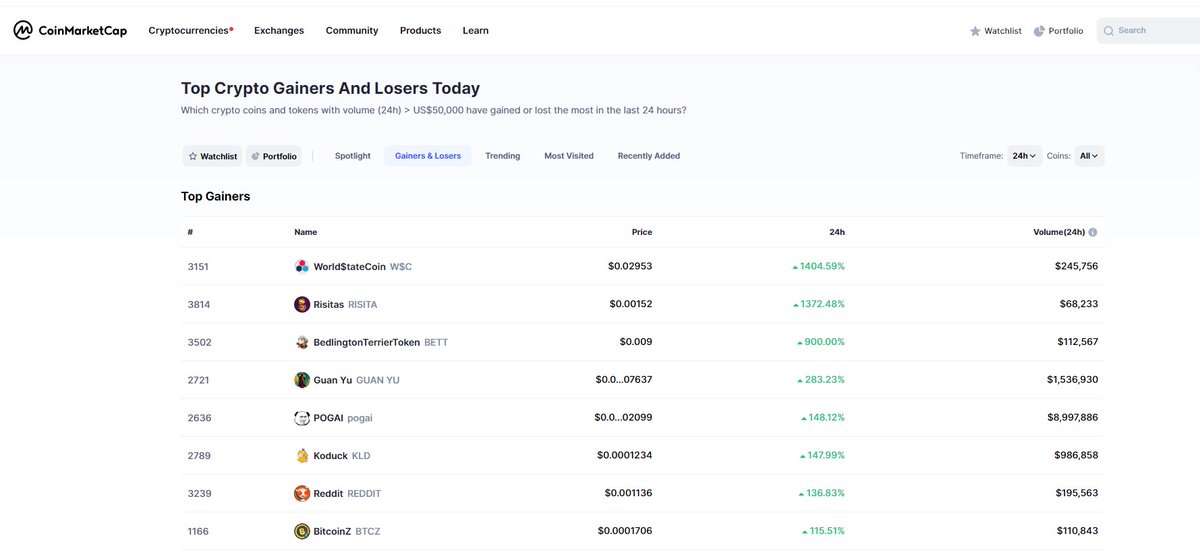This screenshot has height=559, width=1200.
Task: Open the Reddit REDDIT link
Action: (x=338, y=493)
